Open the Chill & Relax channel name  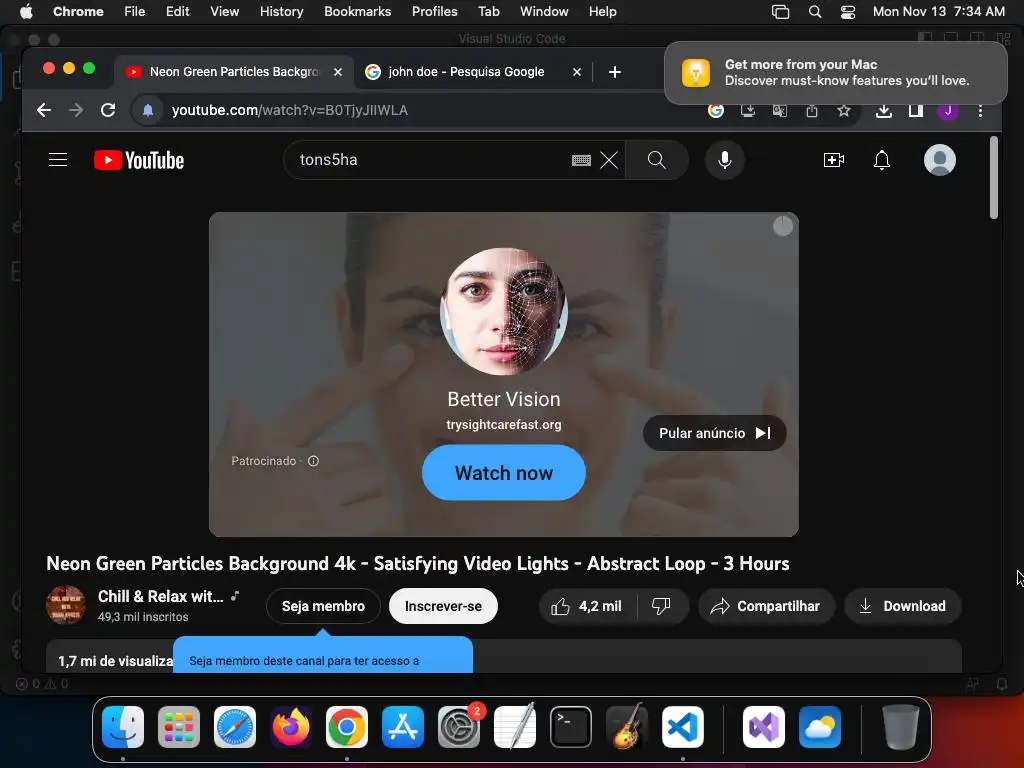coord(161,596)
